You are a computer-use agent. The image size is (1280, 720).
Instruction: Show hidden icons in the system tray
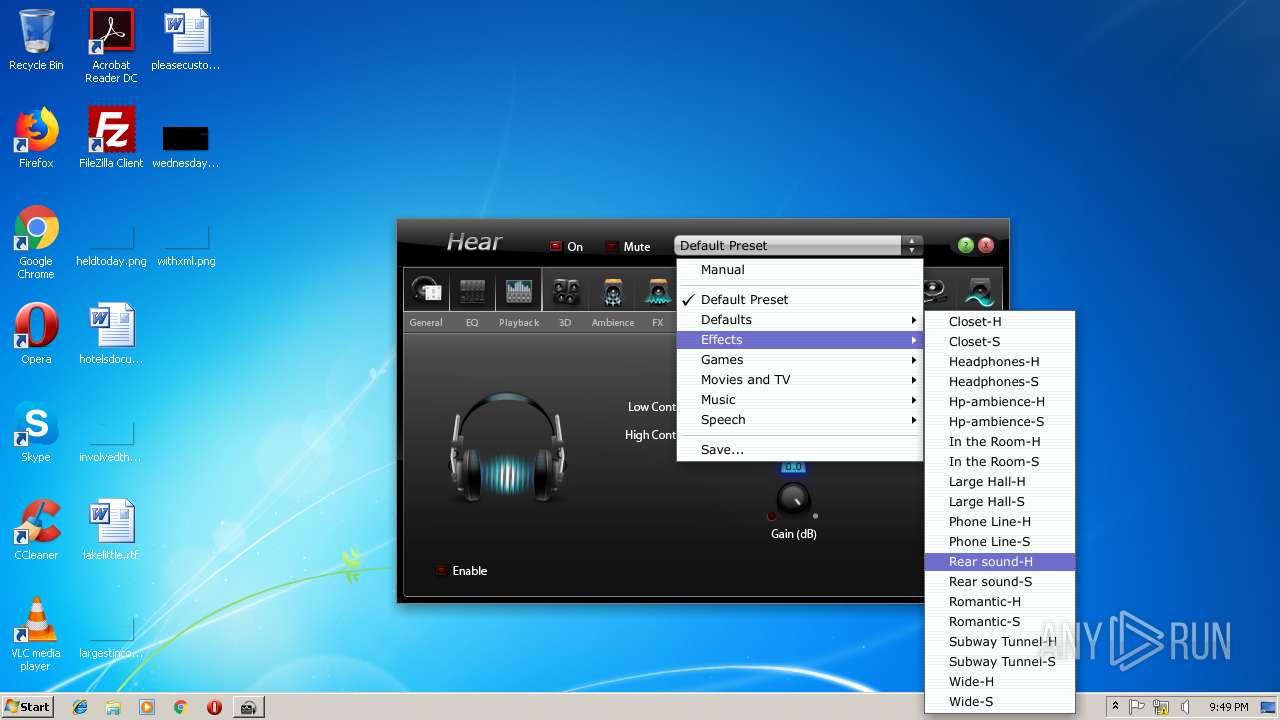(1115, 707)
